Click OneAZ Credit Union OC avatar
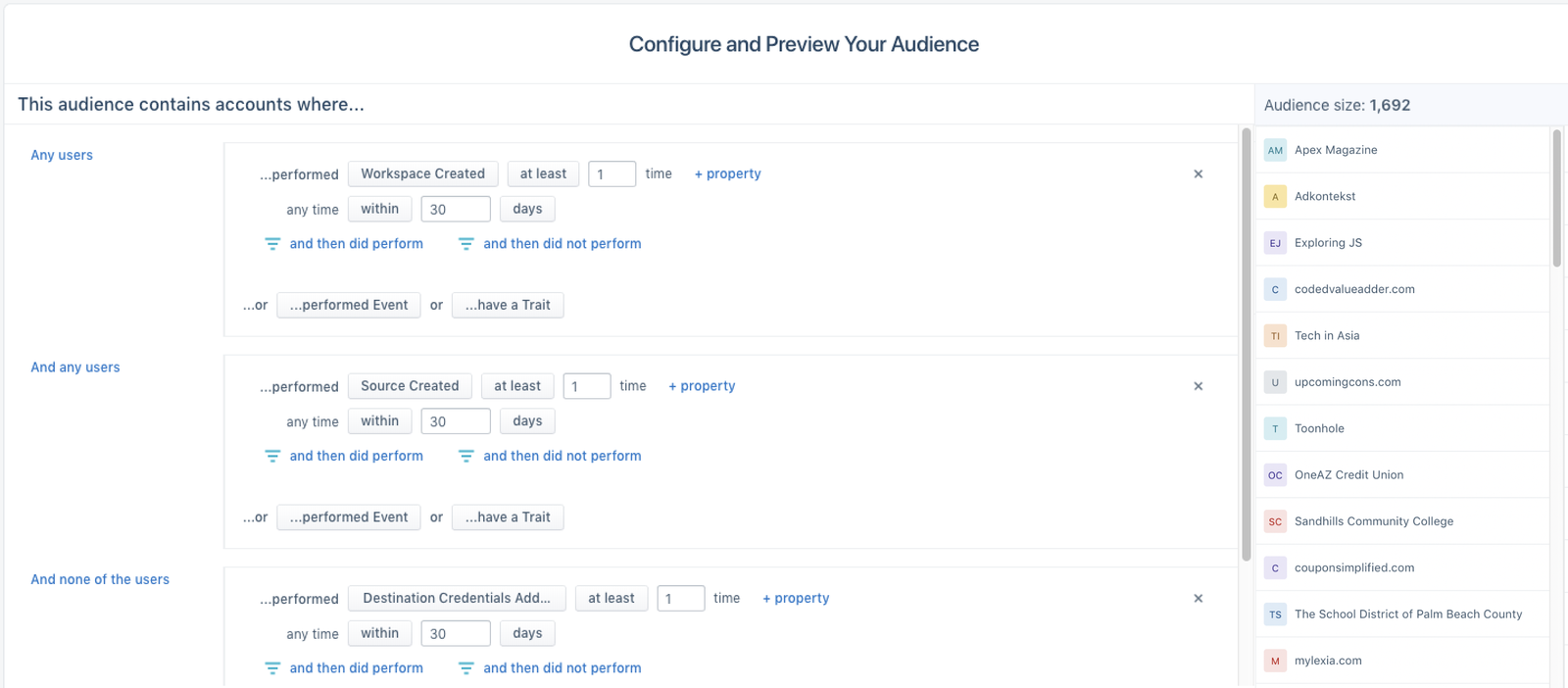This screenshot has height=688, width=1568. [x=1275, y=475]
